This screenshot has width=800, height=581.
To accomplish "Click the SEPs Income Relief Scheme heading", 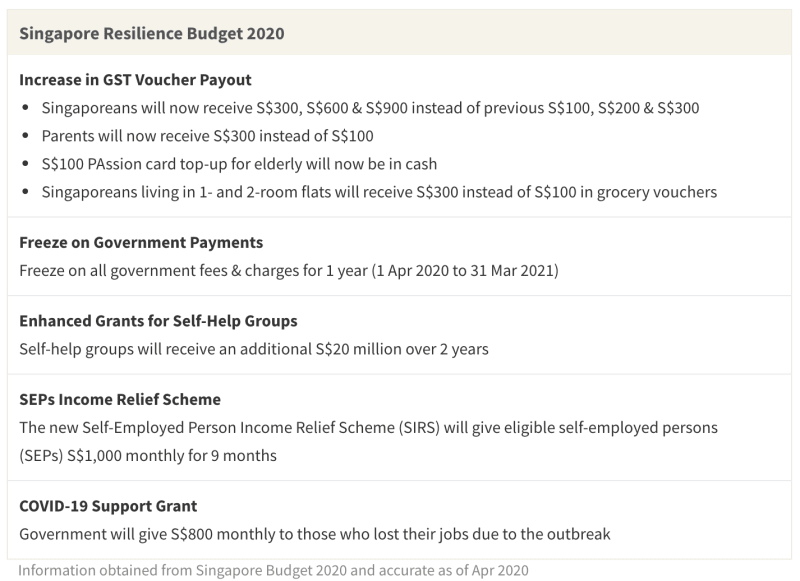I will pos(120,399).
